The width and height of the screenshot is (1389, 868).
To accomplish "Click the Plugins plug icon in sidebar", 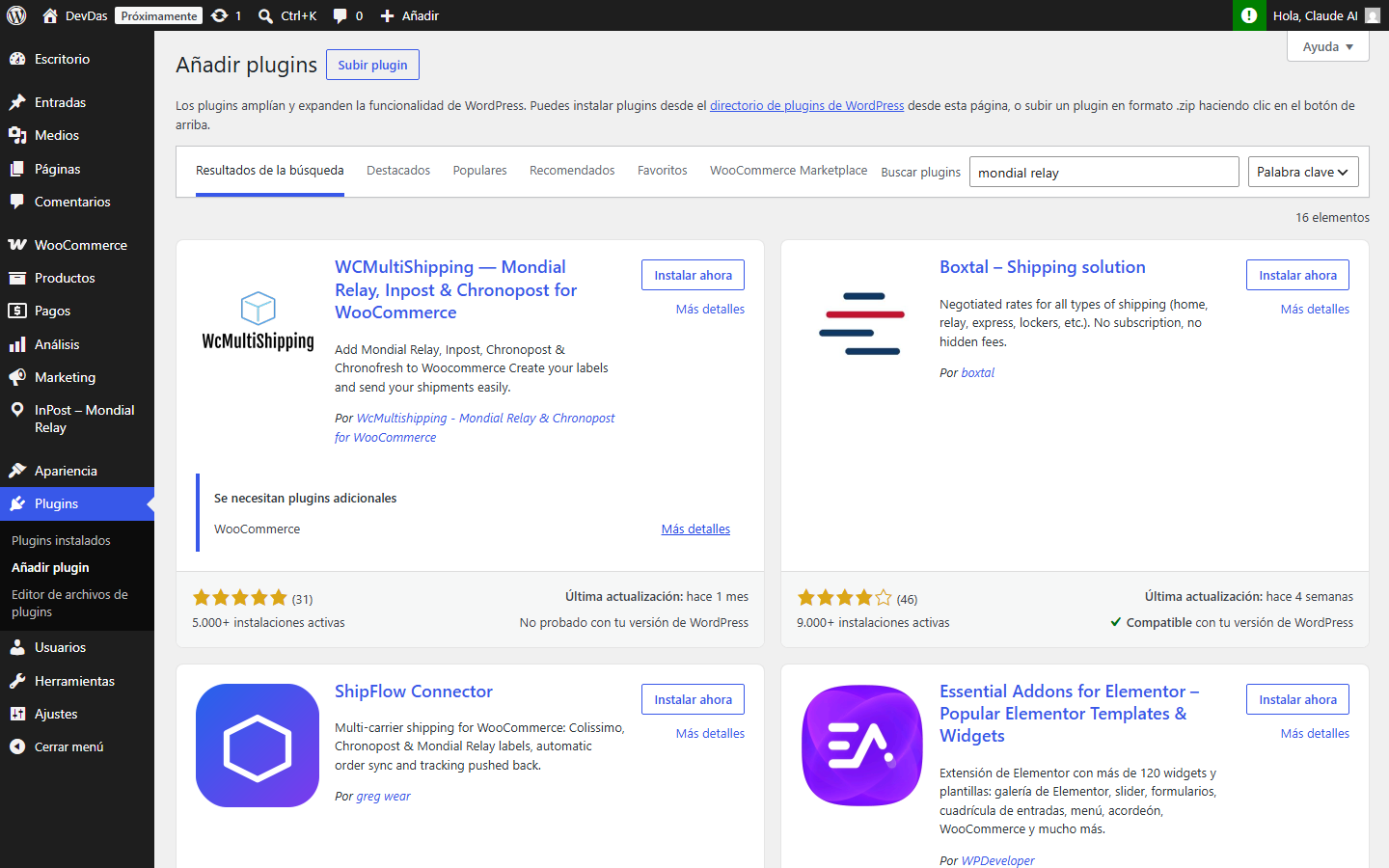I will tap(17, 503).
